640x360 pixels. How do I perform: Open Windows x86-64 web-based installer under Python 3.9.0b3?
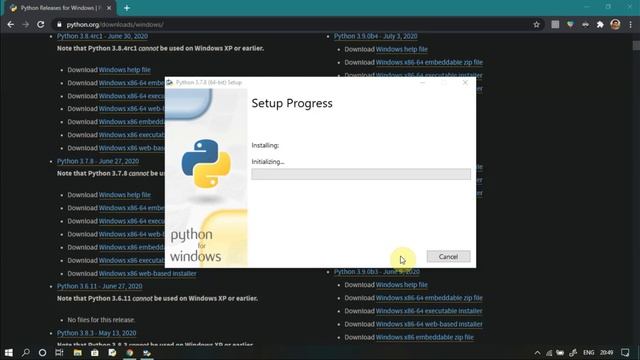coord(429,324)
